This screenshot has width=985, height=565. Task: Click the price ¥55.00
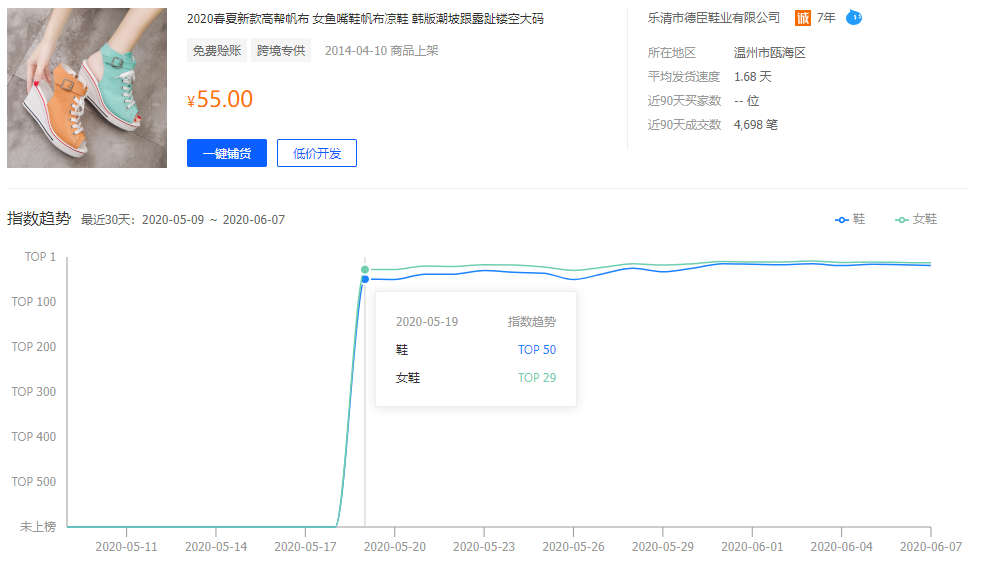pyautogui.click(x=220, y=99)
